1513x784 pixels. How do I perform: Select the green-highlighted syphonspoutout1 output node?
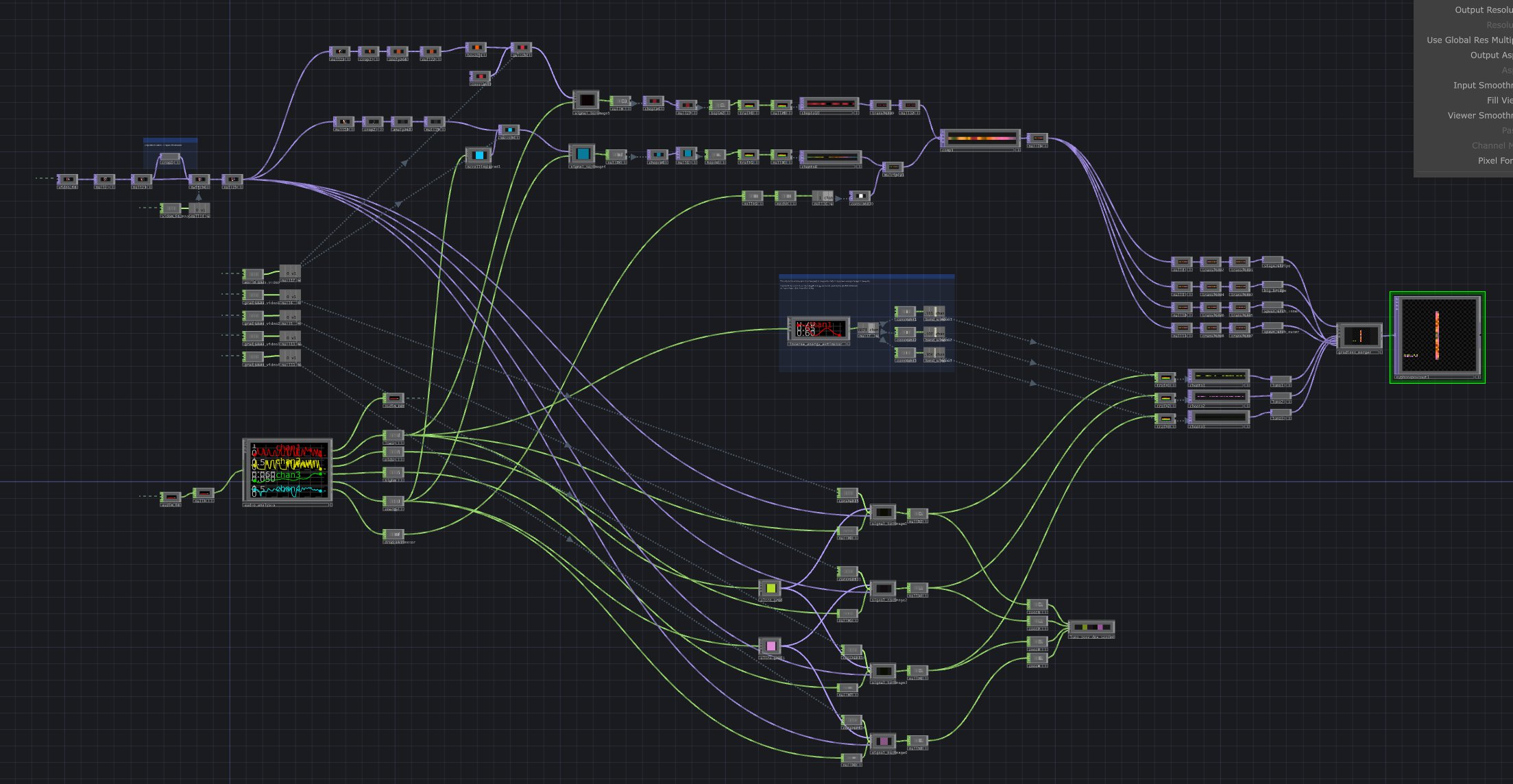[x=1437, y=337]
